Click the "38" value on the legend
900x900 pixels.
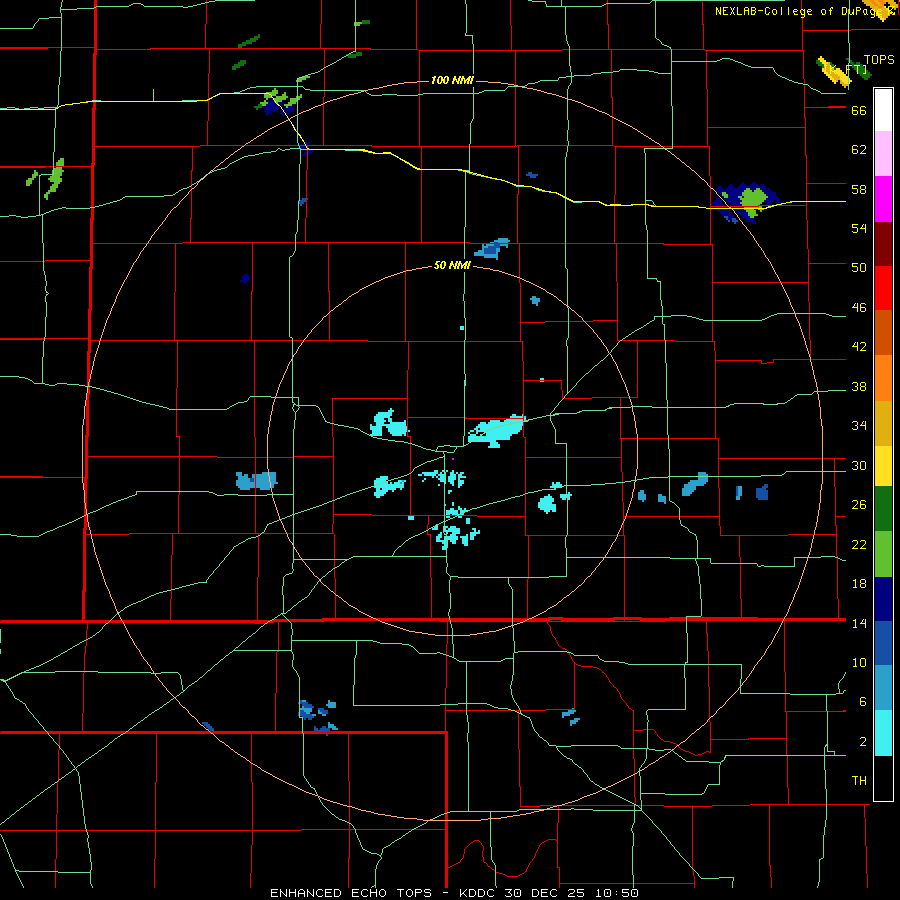coord(859,386)
